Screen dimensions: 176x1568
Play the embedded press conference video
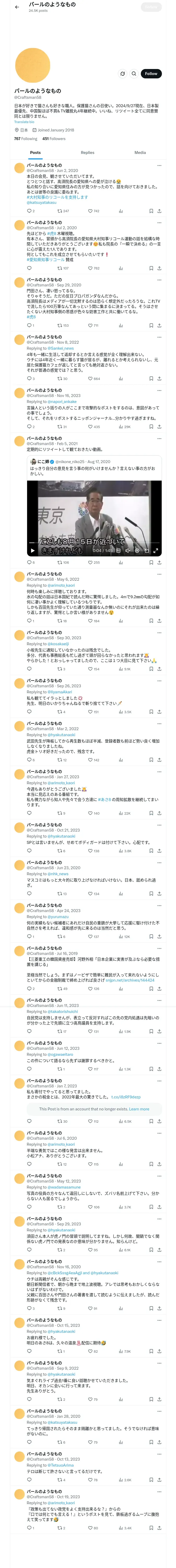point(32,550)
